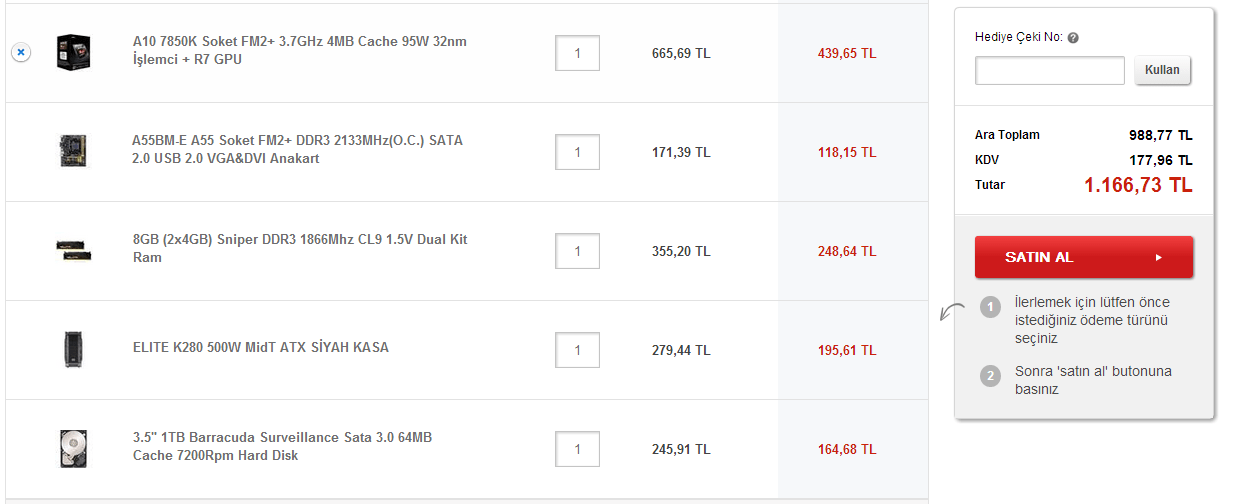The image size is (1234, 504).
Task: Click quantity field for Barracuda Hard Disk
Action: [x=577, y=449]
